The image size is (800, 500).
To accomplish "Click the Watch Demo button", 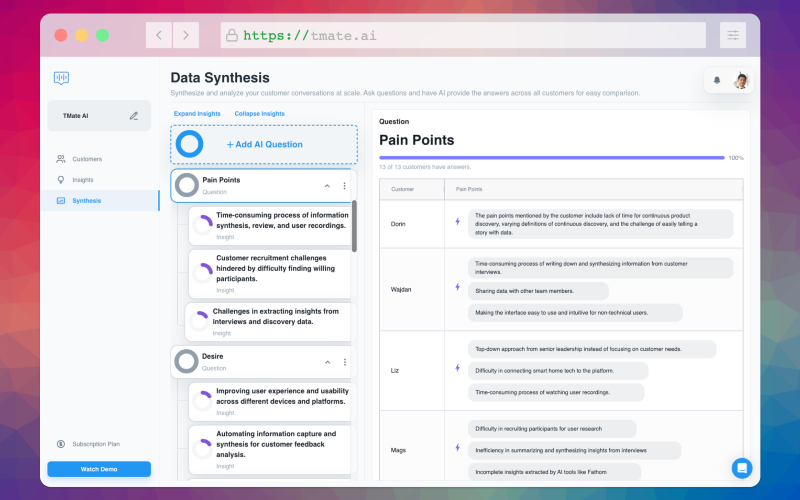I will click(x=99, y=469).
